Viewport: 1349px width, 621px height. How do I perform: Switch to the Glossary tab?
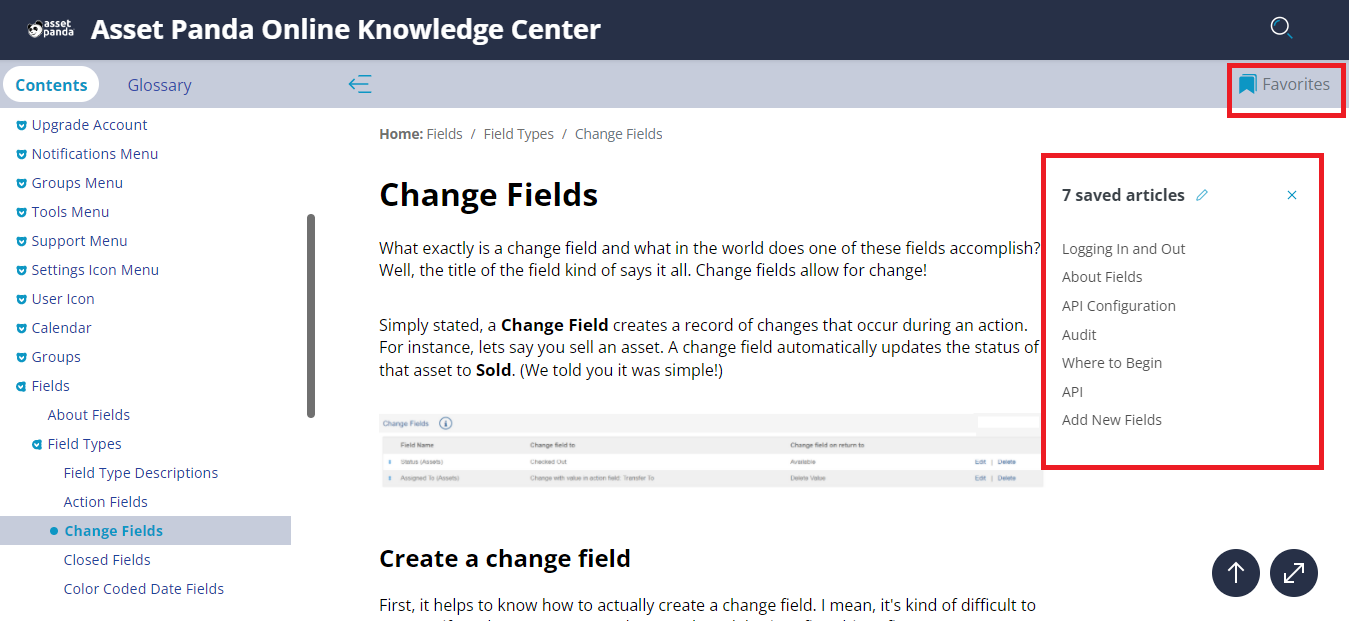159,85
